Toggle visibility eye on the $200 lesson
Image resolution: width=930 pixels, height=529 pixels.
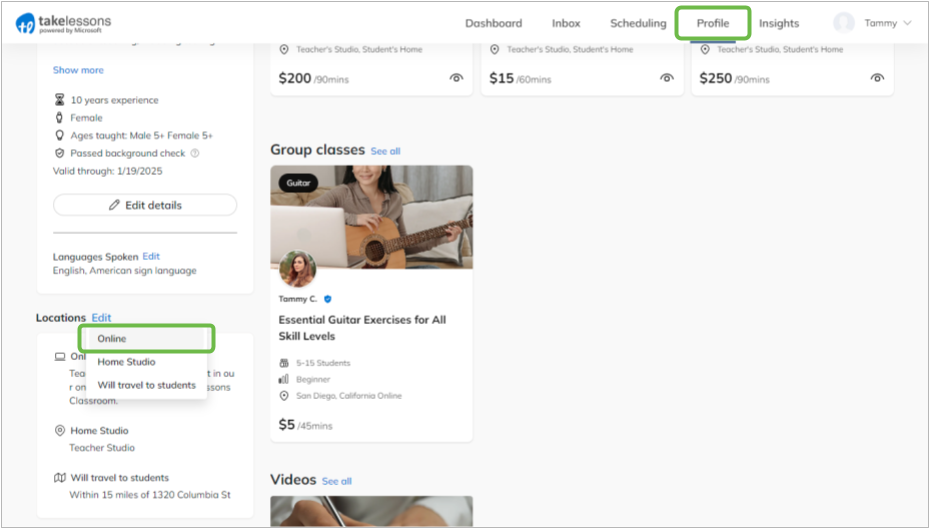click(x=456, y=78)
